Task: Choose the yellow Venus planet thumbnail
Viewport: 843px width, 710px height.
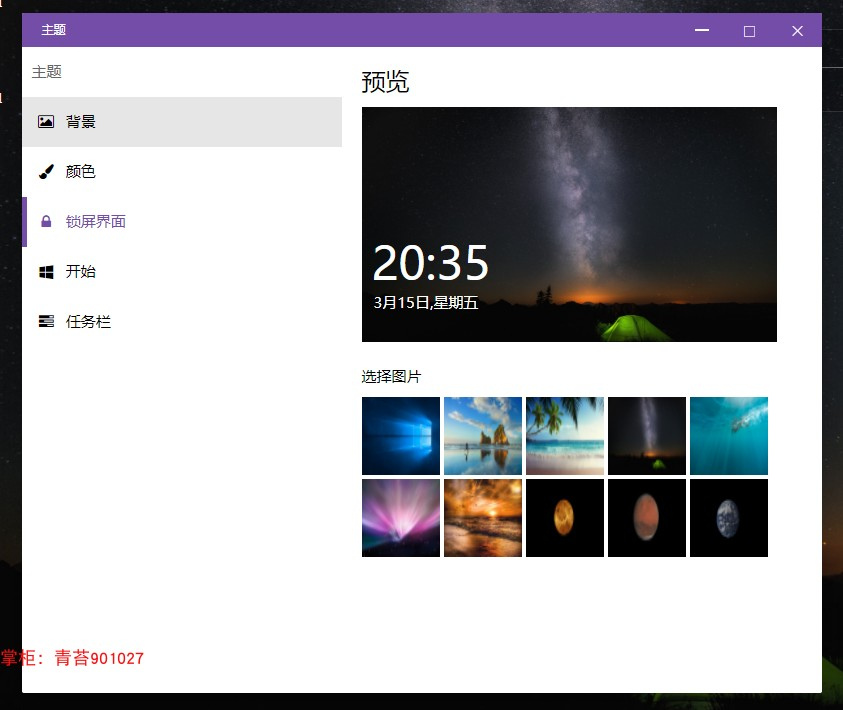Action: click(x=565, y=518)
